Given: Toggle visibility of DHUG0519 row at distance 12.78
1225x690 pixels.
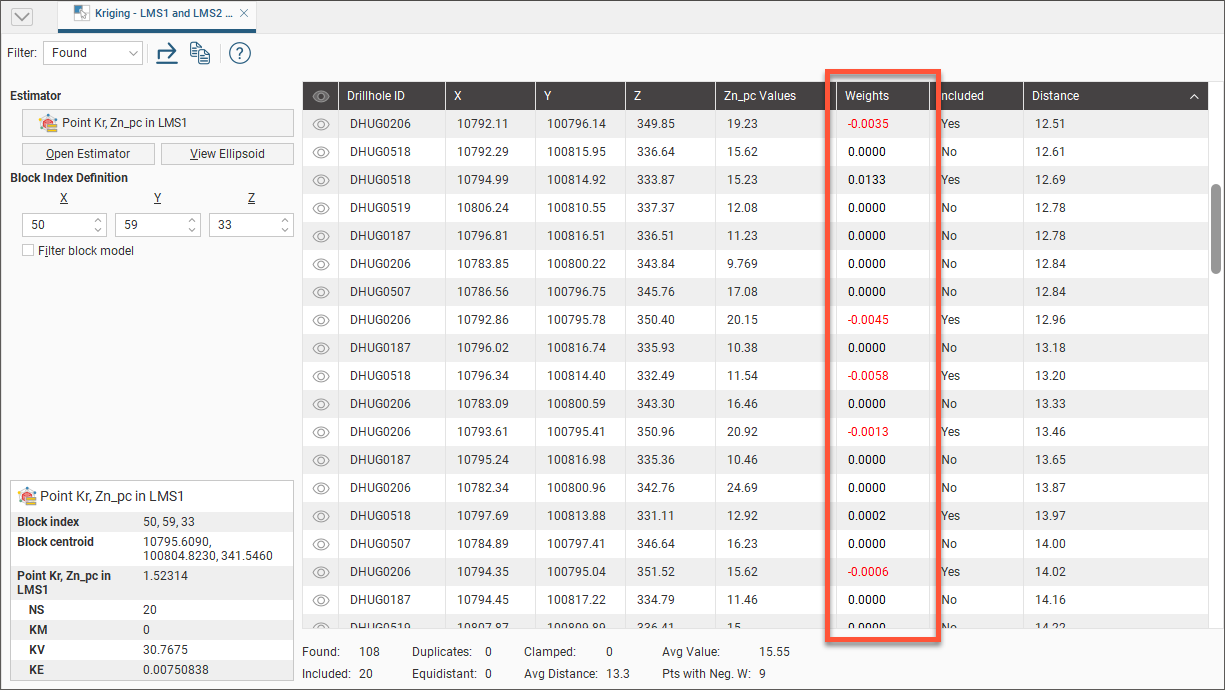Looking at the screenshot, I should 321,208.
